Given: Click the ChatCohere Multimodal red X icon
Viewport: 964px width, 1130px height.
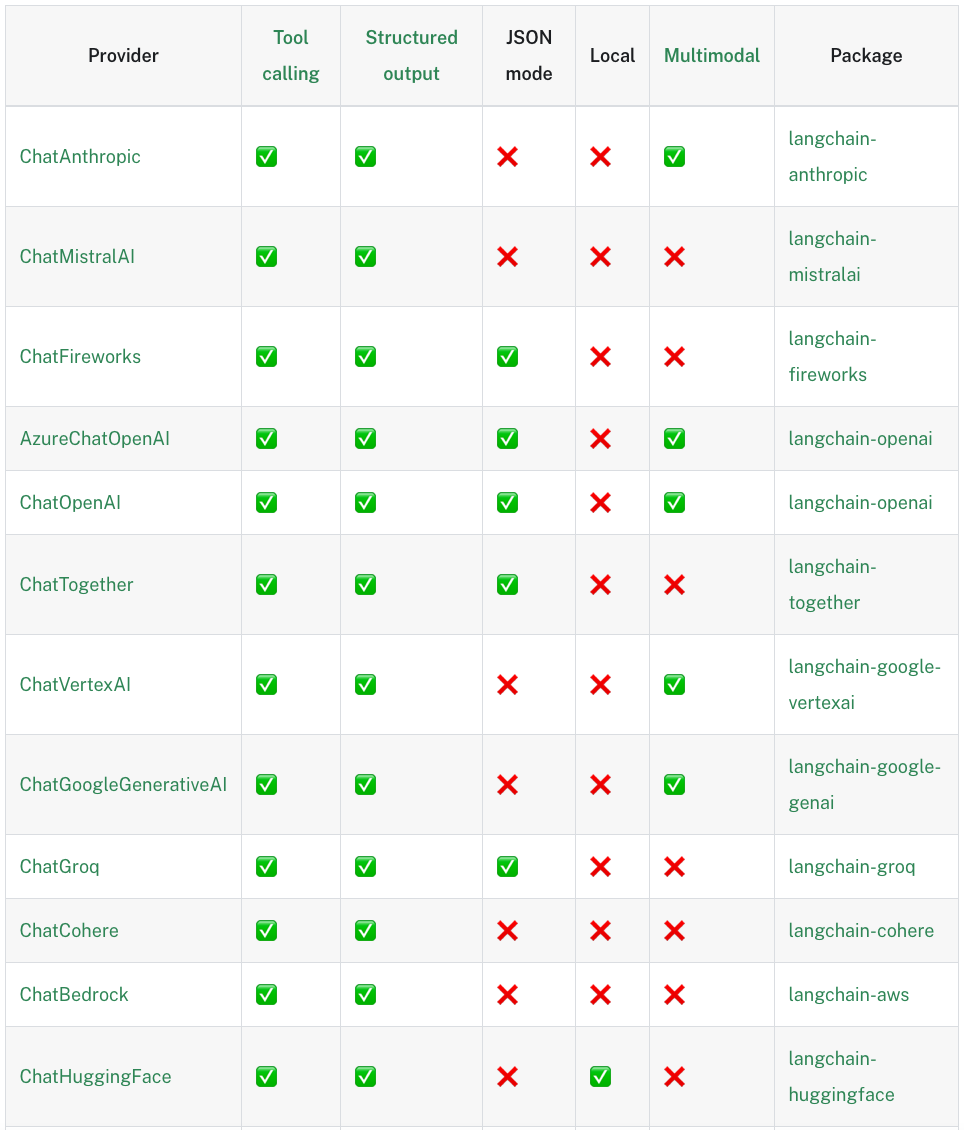Looking at the screenshot, I should (674, 931).
